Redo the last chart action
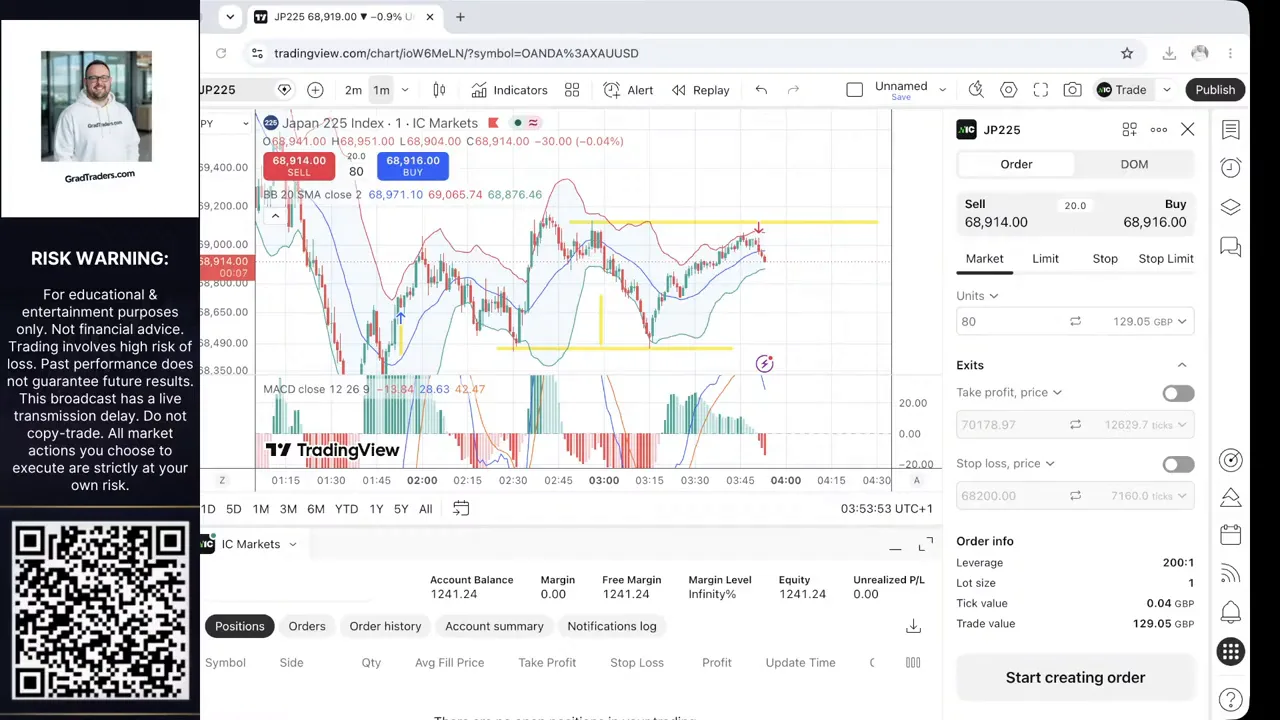 coord(793,90)
